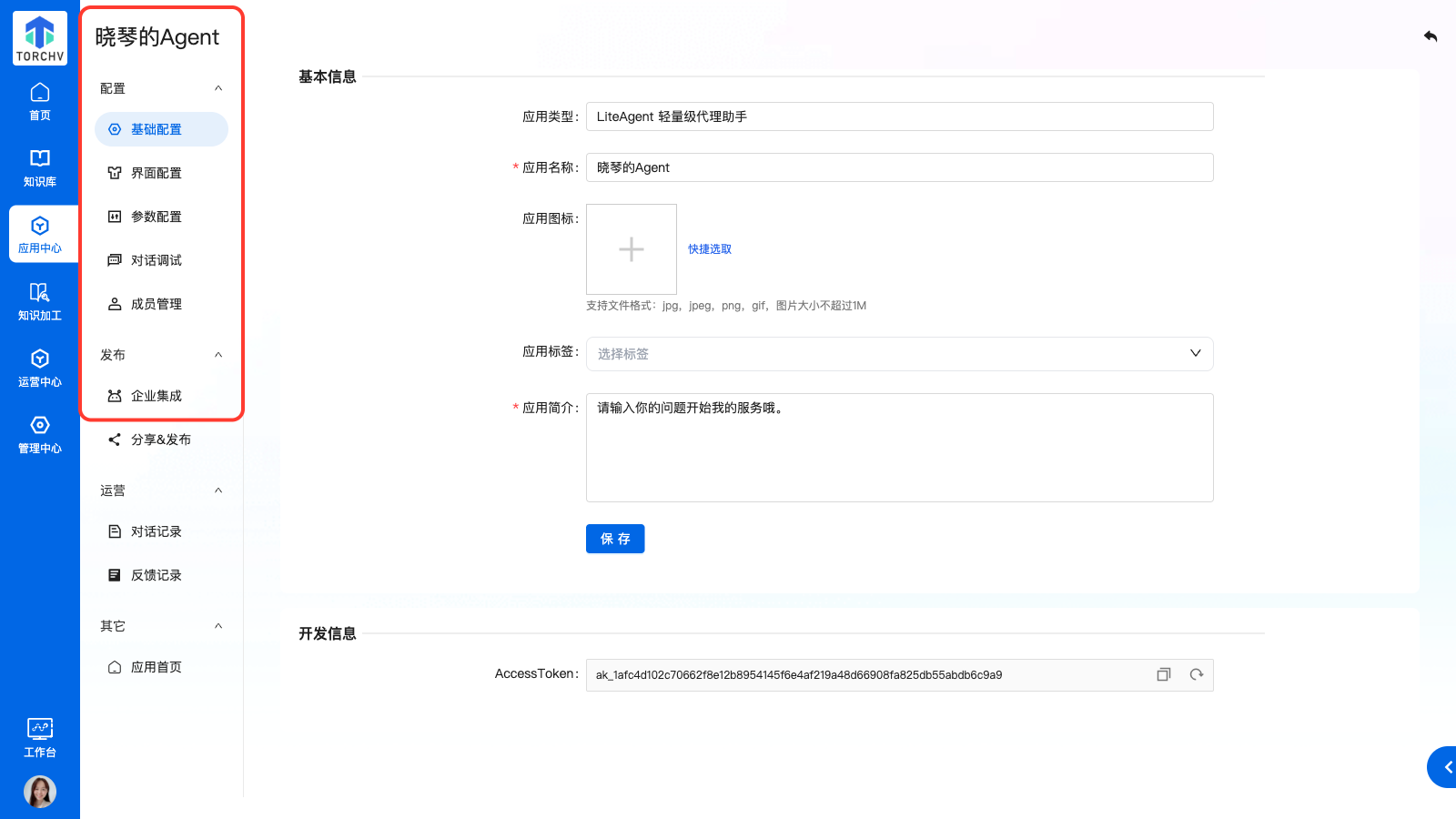Click the 快捷选取 link

click(710, 249)
